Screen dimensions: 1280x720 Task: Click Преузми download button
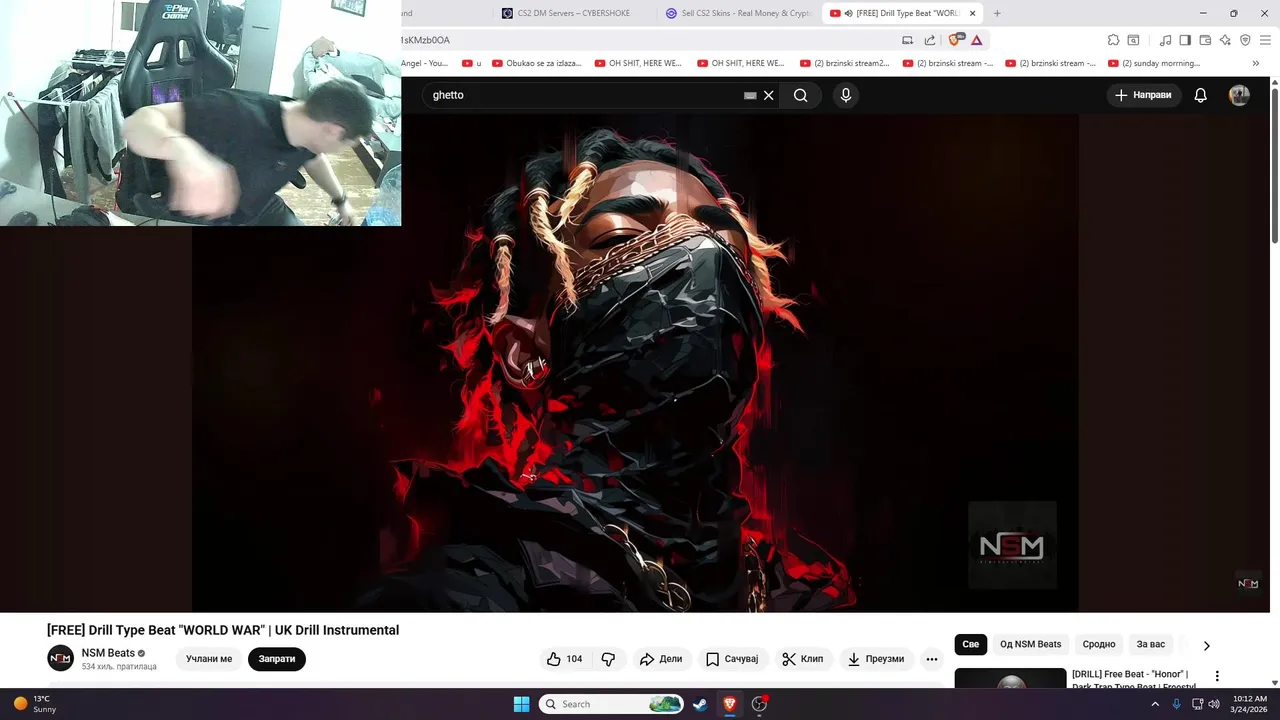876,659
